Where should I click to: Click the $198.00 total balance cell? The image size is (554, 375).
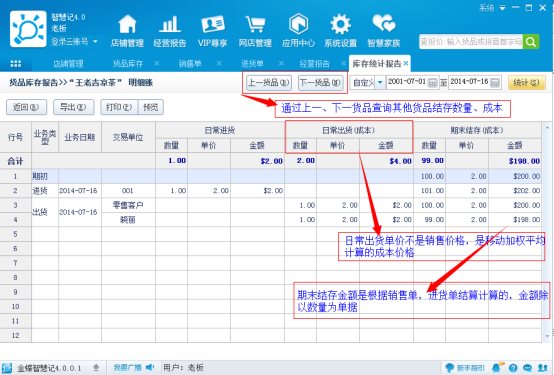(515, 161)
